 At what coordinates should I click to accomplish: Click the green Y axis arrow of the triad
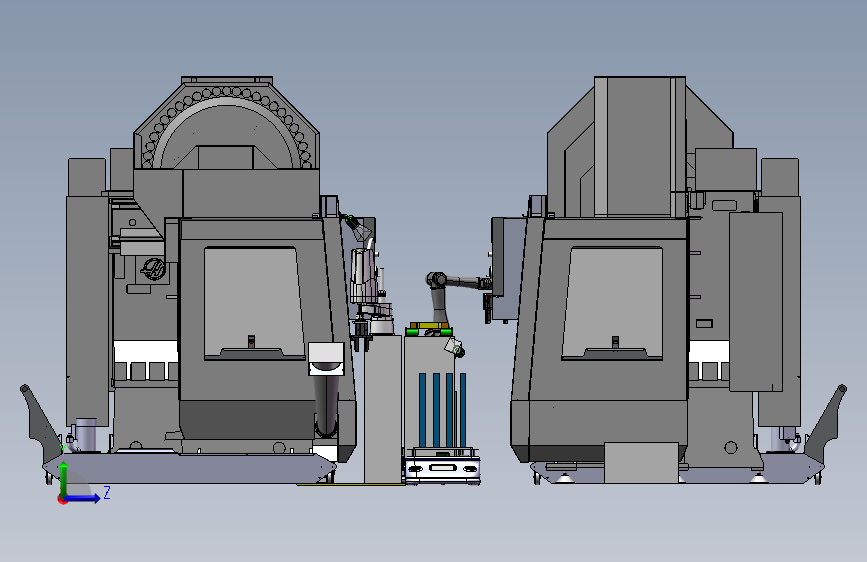(64, 478)
